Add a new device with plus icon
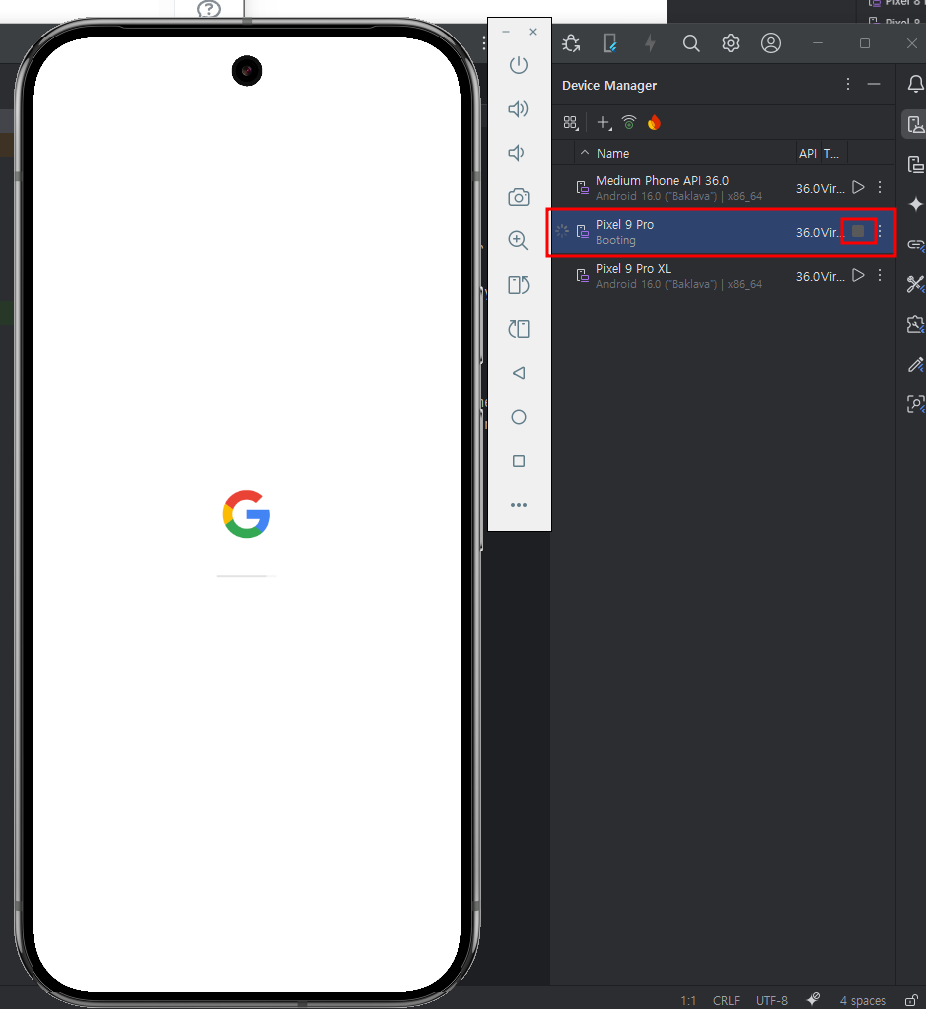The image size is (926, 1009). [x=604, y=123]
